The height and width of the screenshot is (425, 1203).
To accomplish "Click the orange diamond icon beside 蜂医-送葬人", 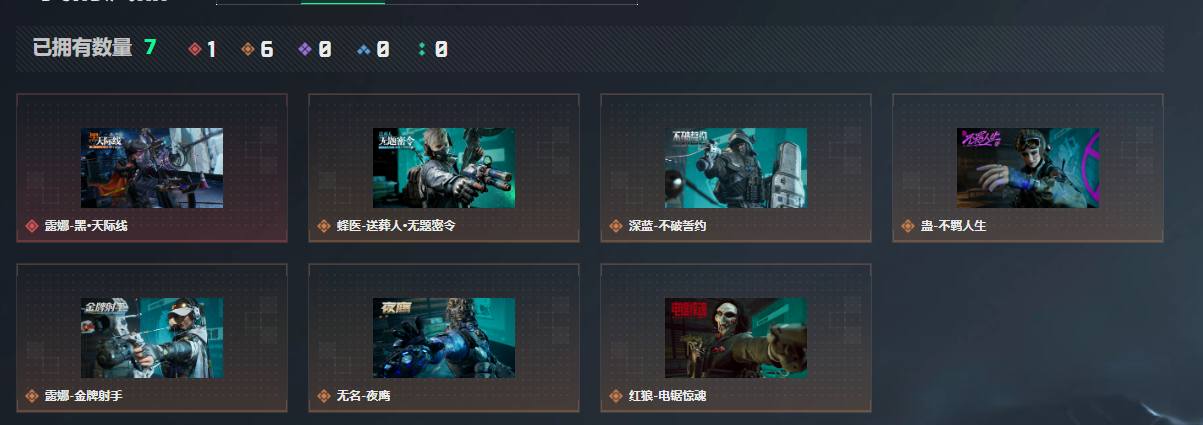I will click(x=324, y=226).
